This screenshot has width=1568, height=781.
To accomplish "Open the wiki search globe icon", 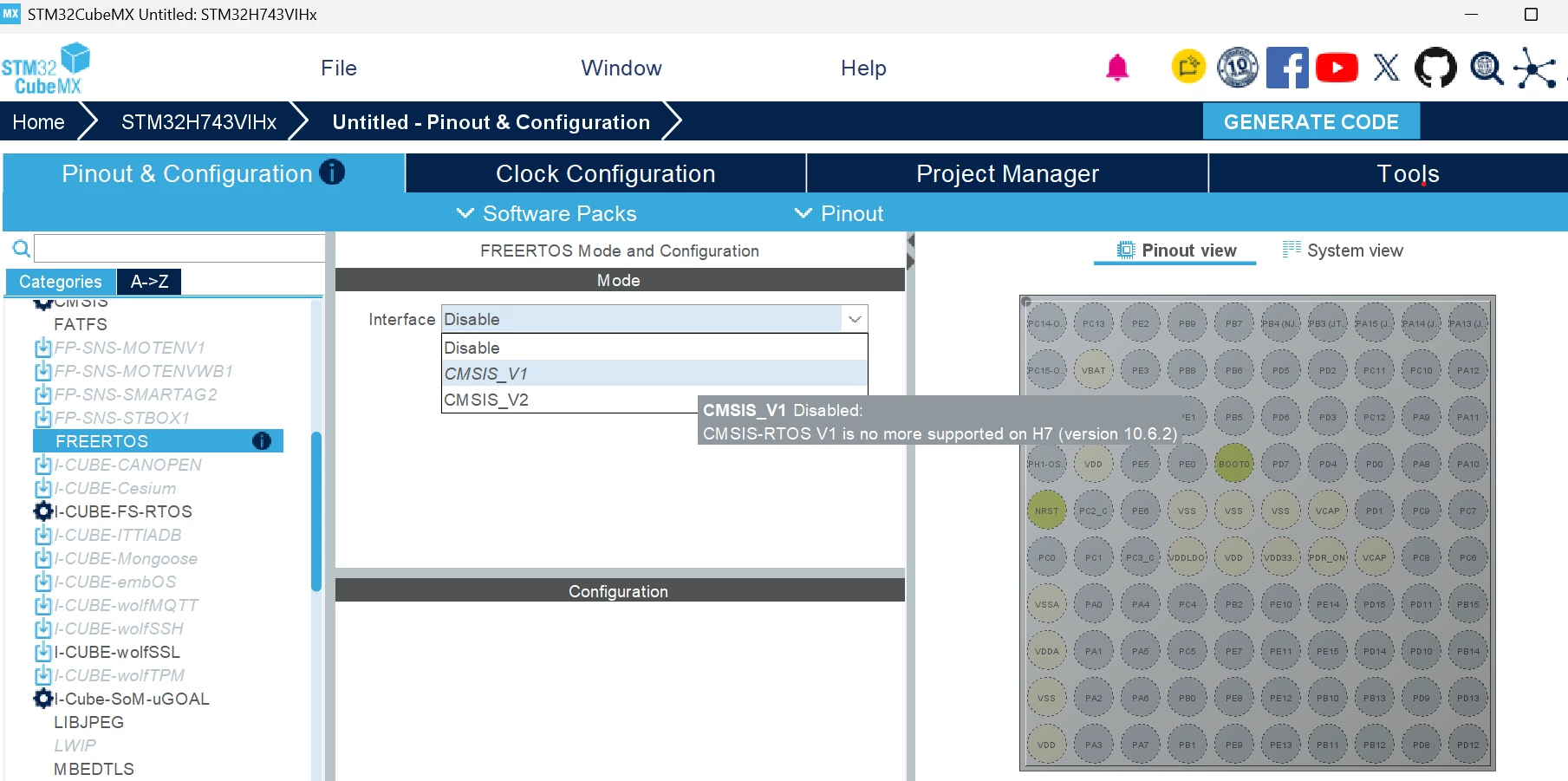I will 1486,68.
